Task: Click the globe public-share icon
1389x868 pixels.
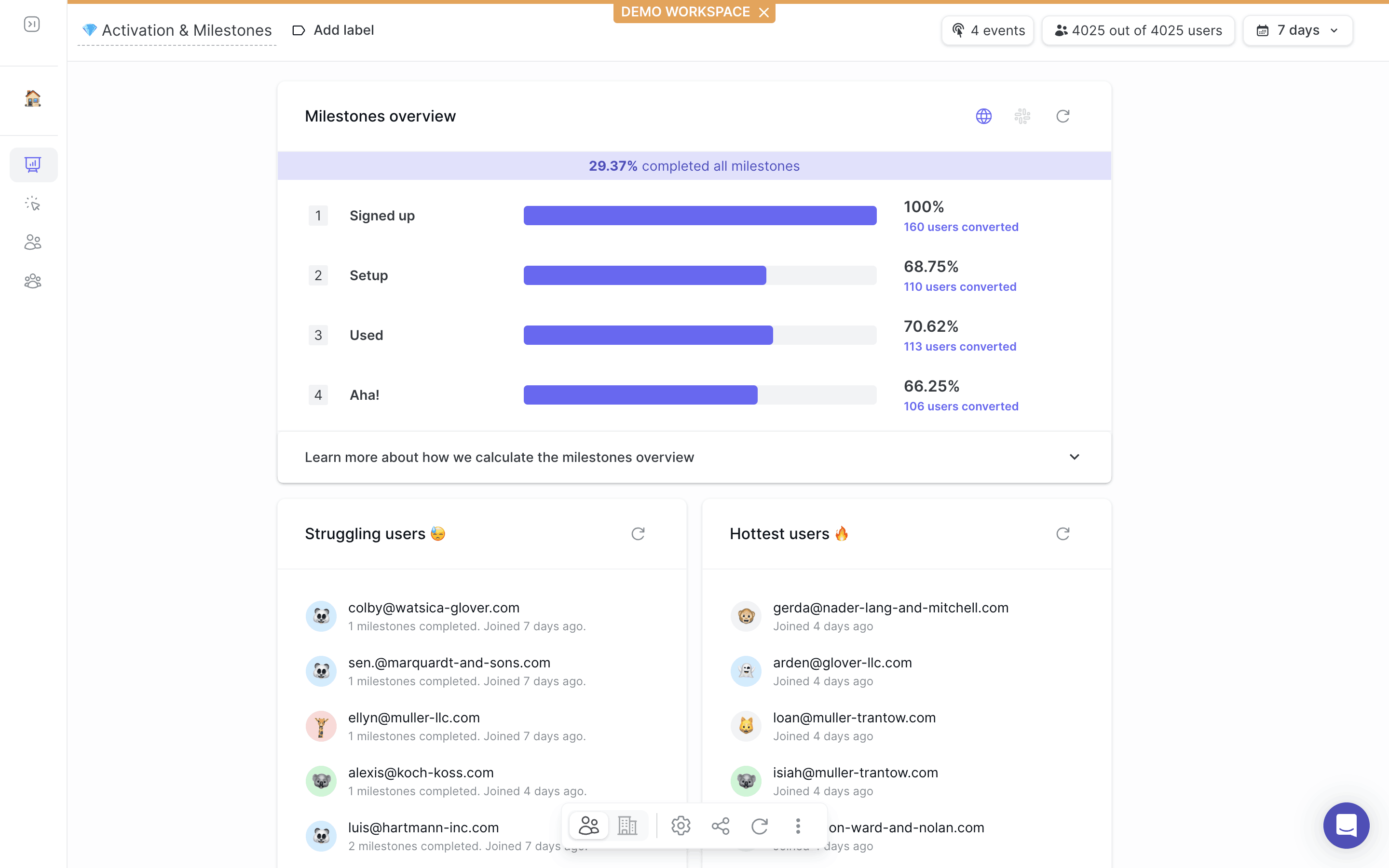Action: pyautogui.click(x=983, y=117)
